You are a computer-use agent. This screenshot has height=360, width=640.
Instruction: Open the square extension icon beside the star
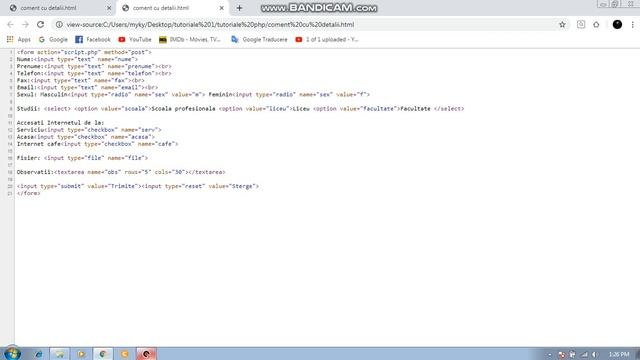(581, 24)
